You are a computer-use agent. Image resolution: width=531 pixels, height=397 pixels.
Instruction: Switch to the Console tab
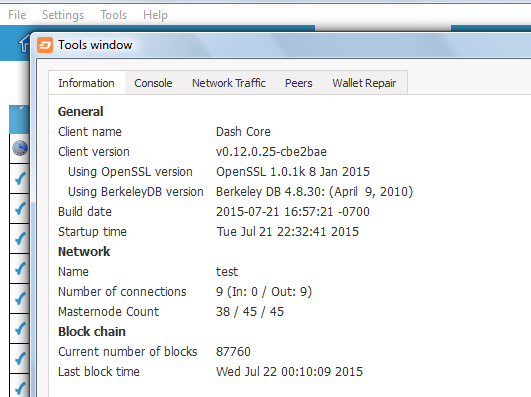point(153,83)
